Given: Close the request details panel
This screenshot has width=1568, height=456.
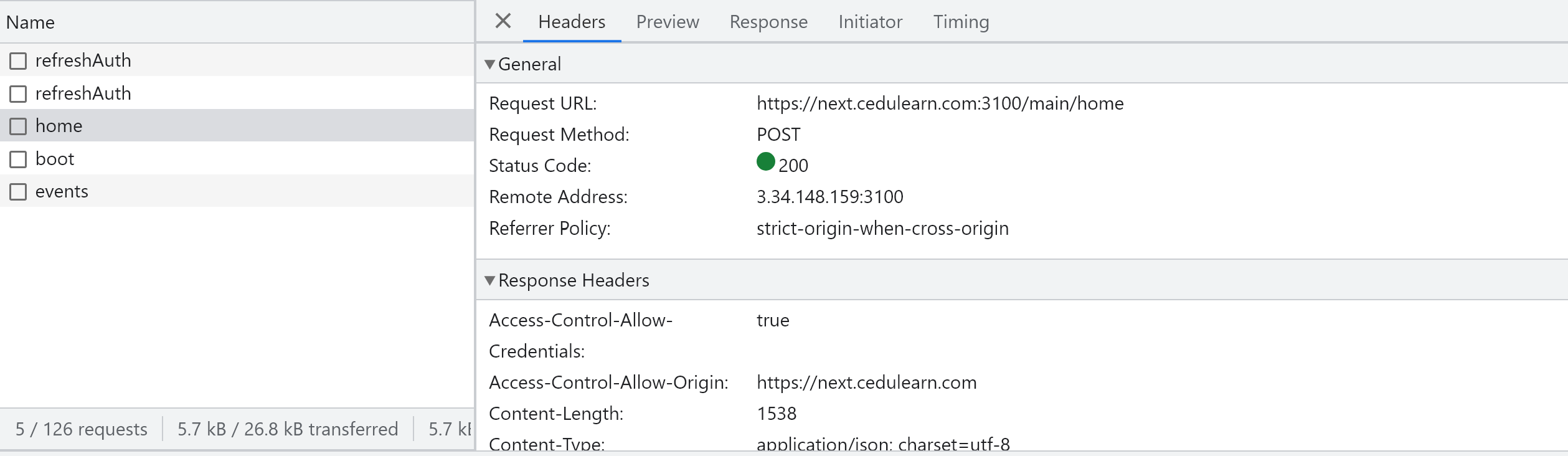Looking at the screenshot, I should click(x=503, y=21).
